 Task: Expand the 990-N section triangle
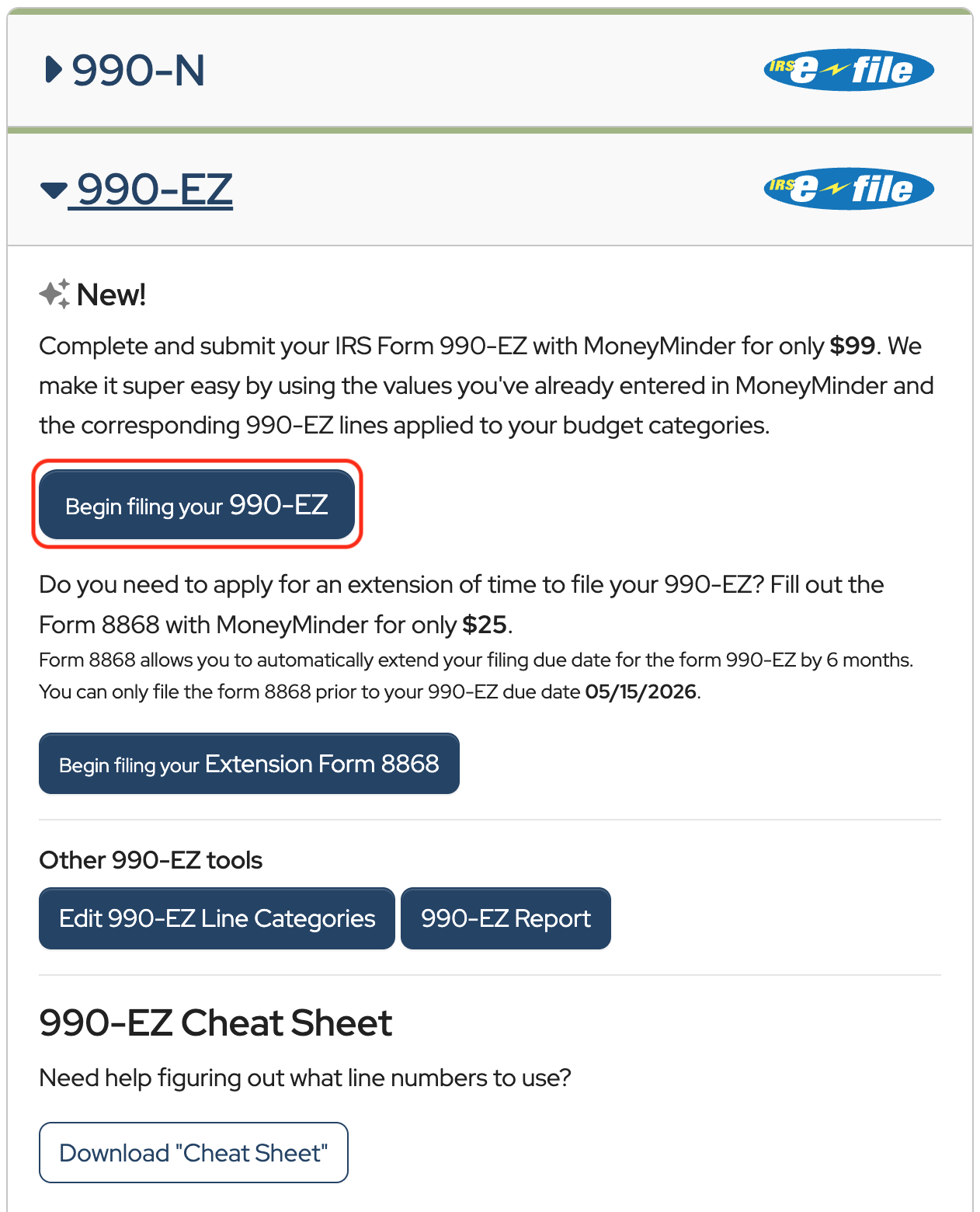pyautogui.click(x=54, y=70)
